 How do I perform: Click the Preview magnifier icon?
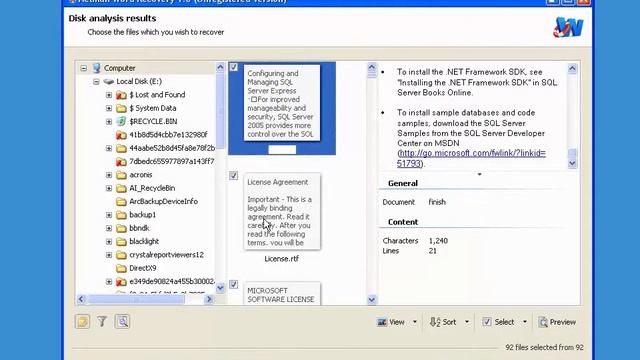[x=543, y=322]
